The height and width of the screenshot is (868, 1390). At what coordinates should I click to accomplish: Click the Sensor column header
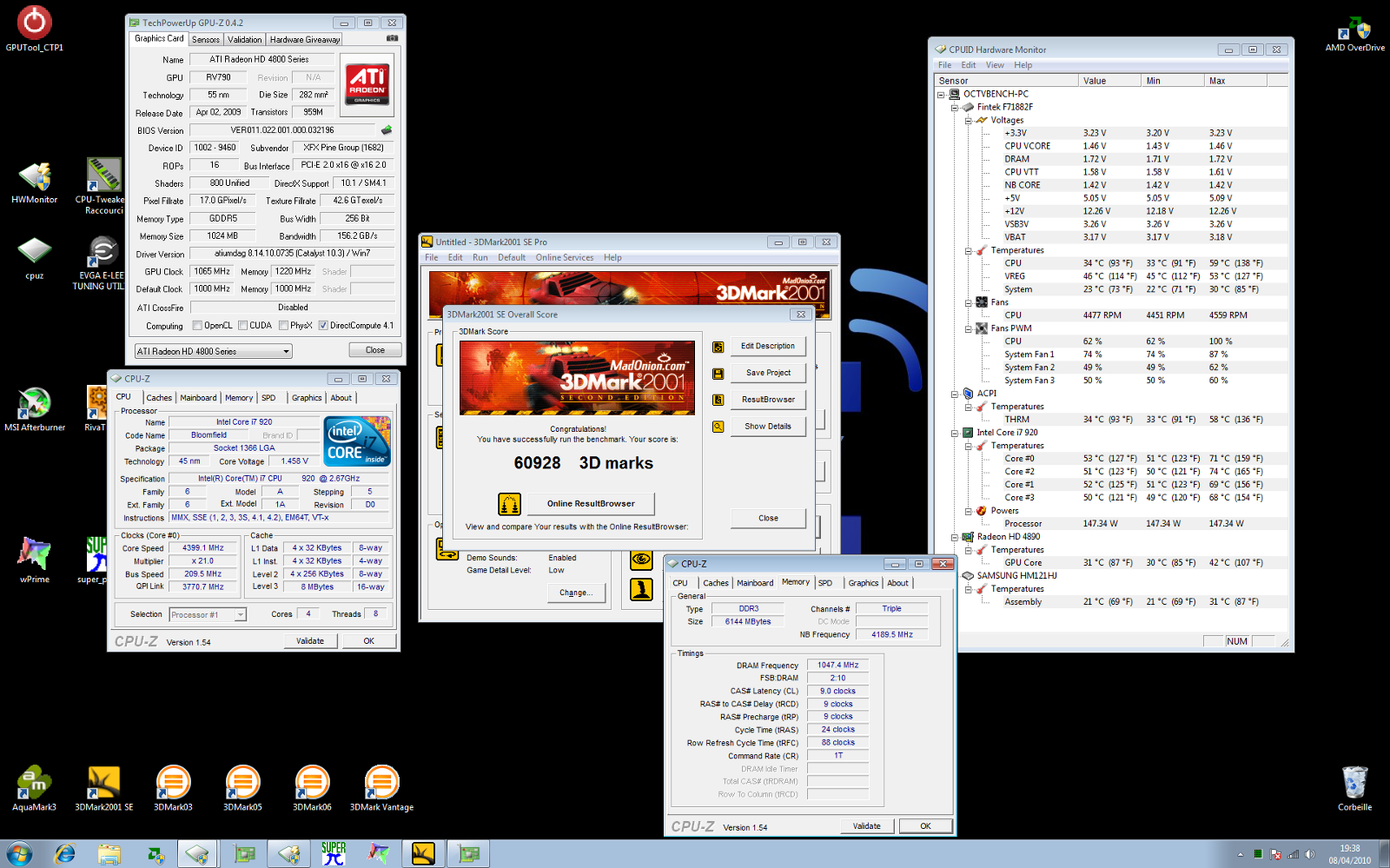click(x=1005, y=81)
